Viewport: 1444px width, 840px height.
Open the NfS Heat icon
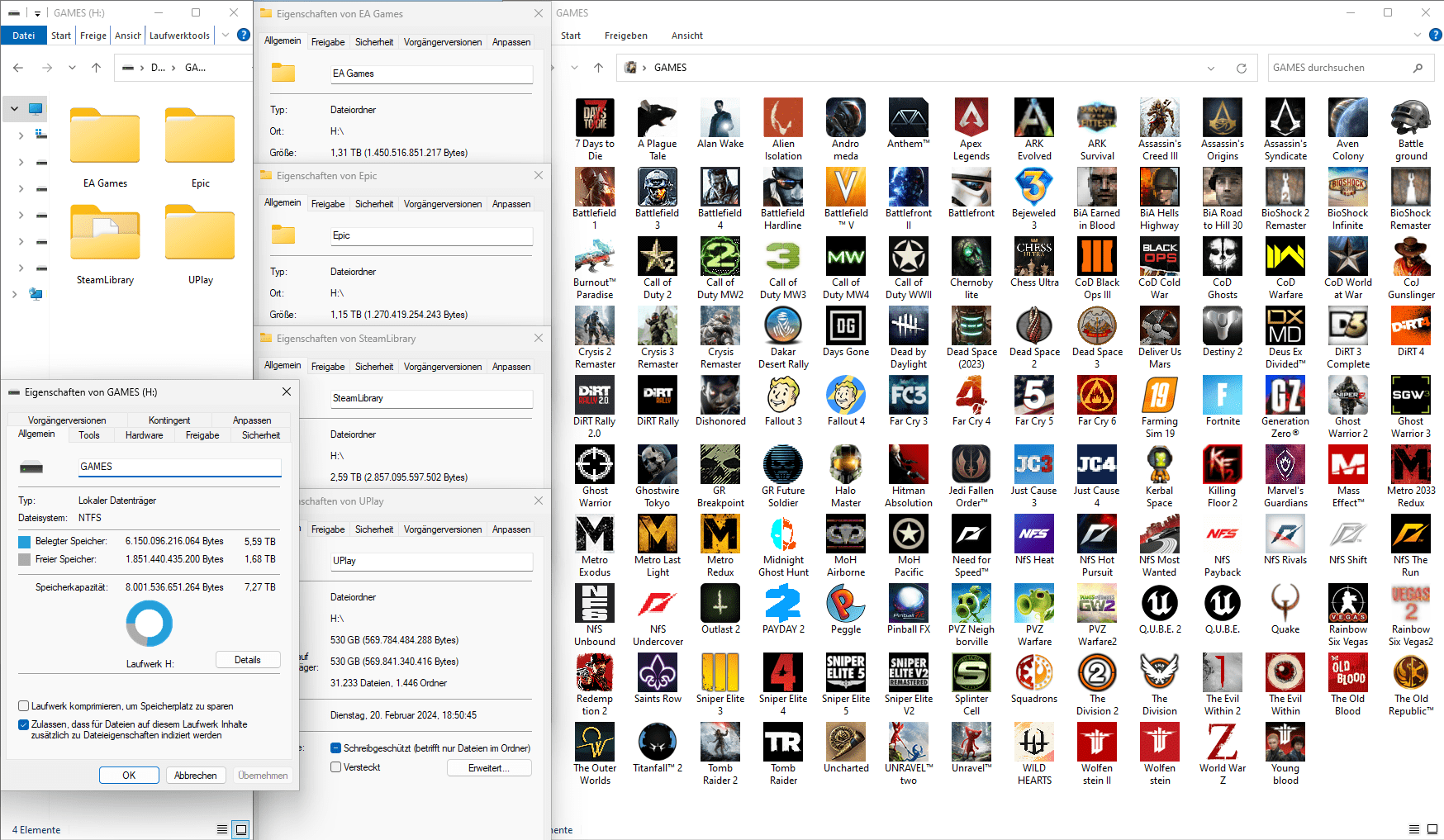click(1034, 540)
